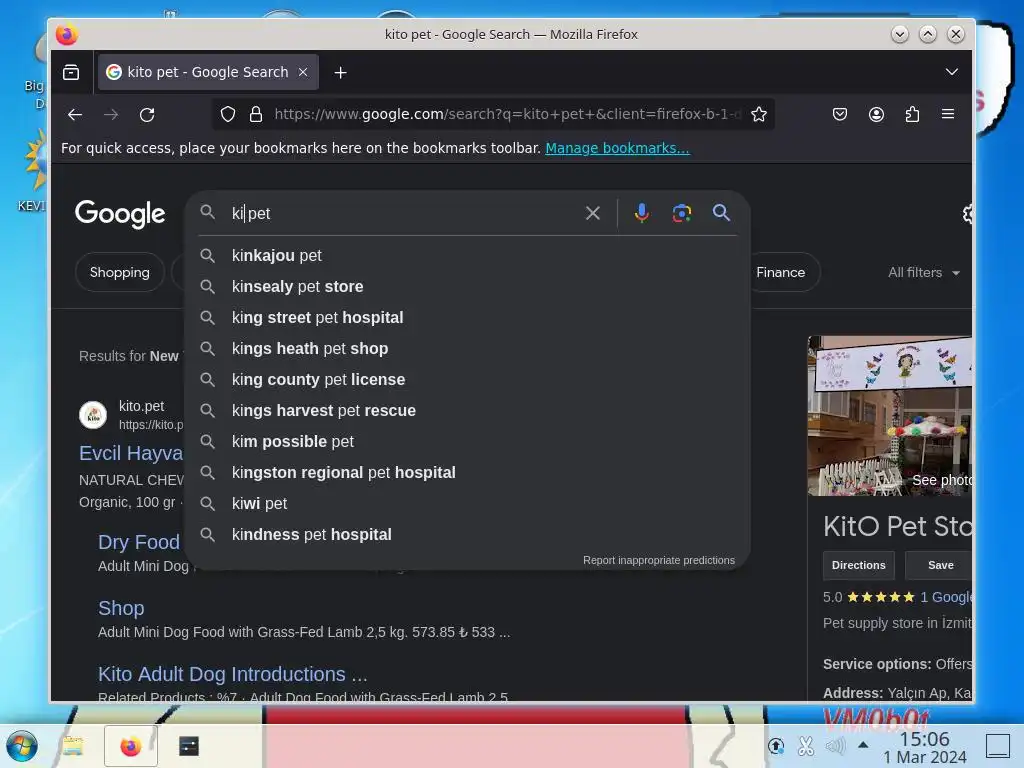Expand the list all tabs chevron
Screen dimensions: 1024x768
click(952, 72)
